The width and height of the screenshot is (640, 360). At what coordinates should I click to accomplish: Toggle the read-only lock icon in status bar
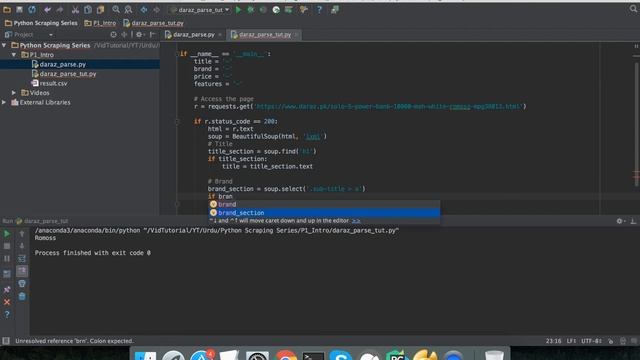click(x=611, y=341)
